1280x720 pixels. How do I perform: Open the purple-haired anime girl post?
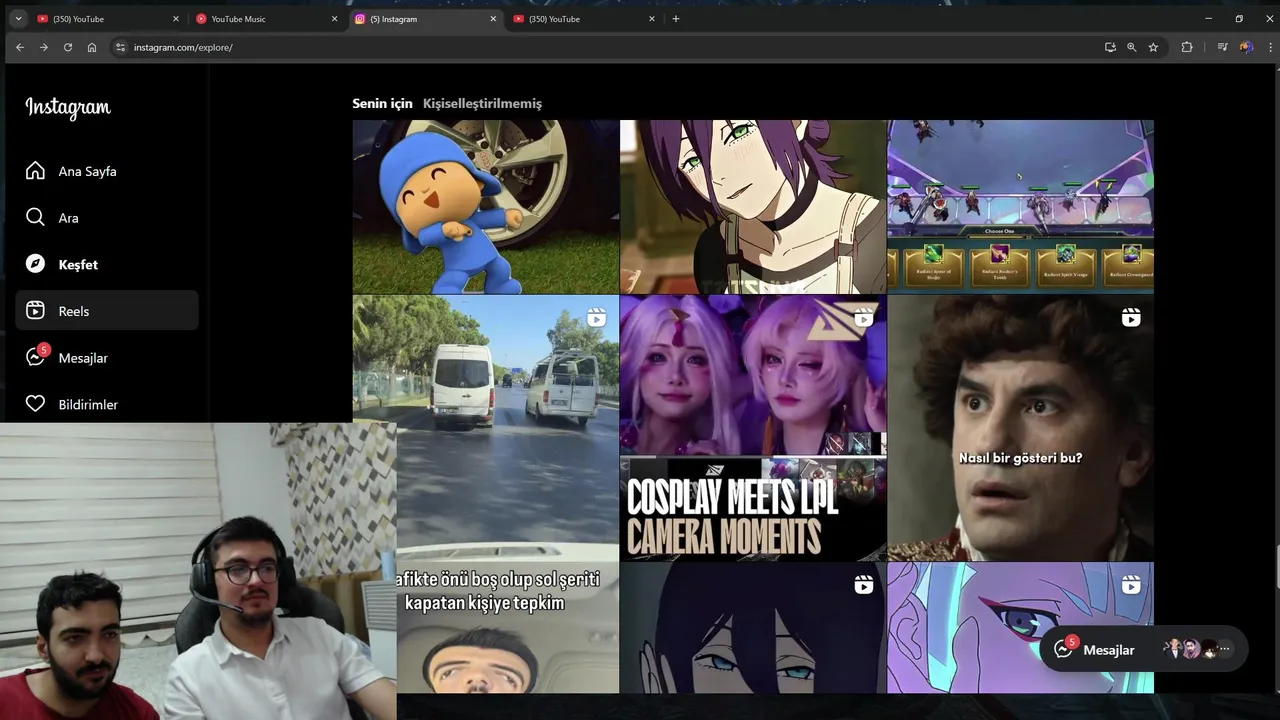click(753, 207)
